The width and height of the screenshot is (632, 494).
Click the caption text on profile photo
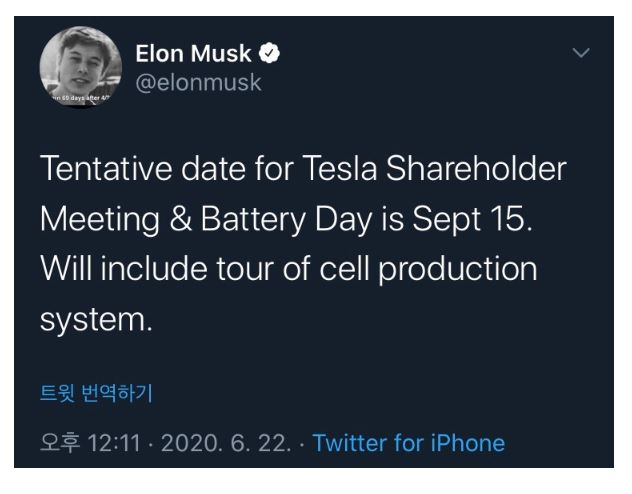point(81,98)
